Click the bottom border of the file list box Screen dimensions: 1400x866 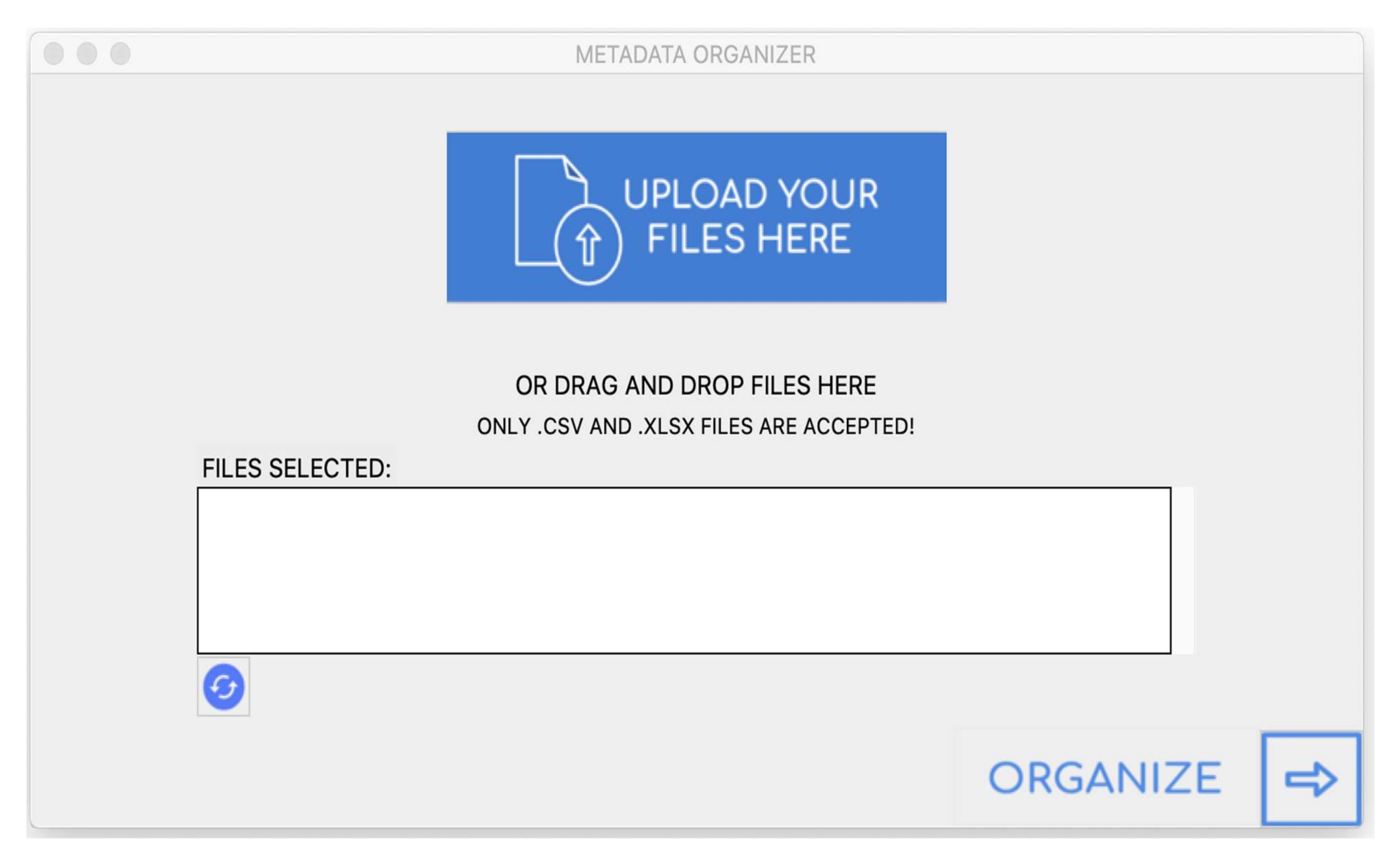point(683,652)
